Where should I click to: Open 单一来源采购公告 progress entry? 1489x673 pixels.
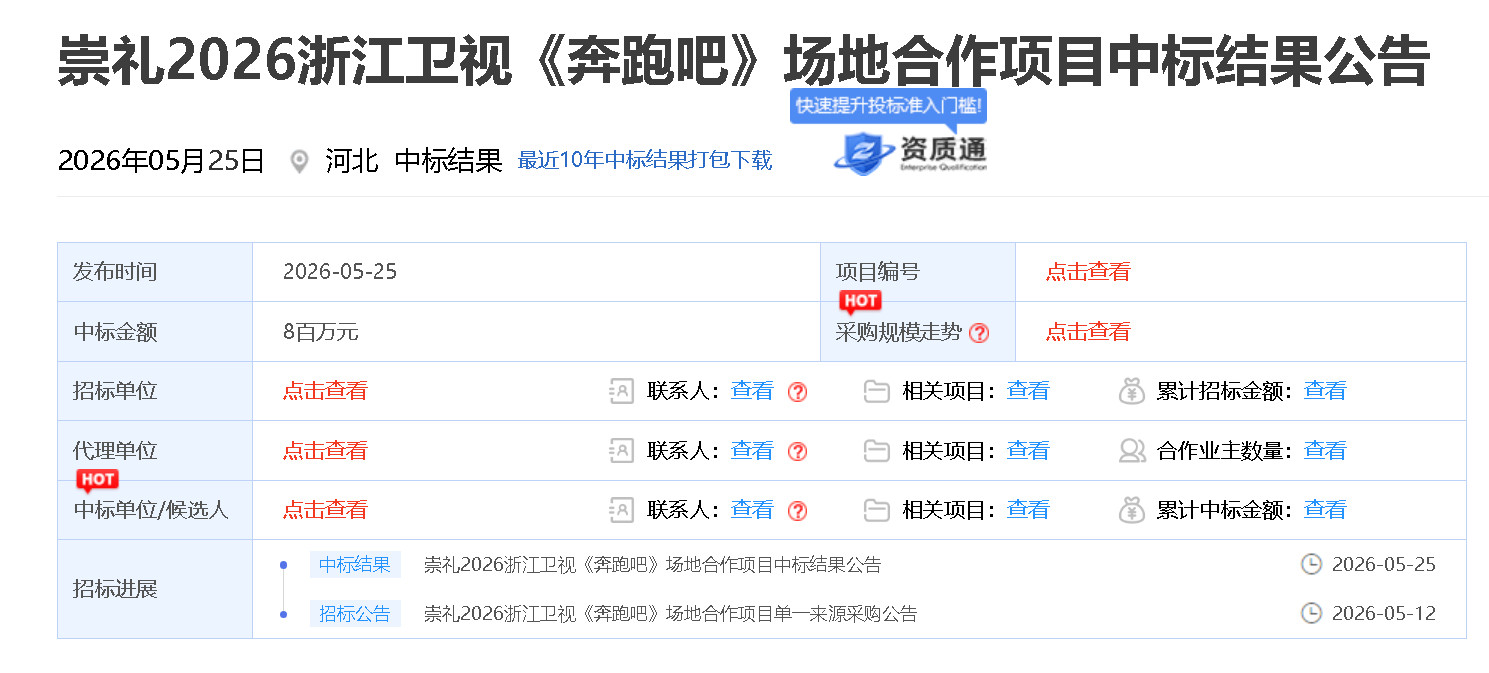(x=670, y=614)
